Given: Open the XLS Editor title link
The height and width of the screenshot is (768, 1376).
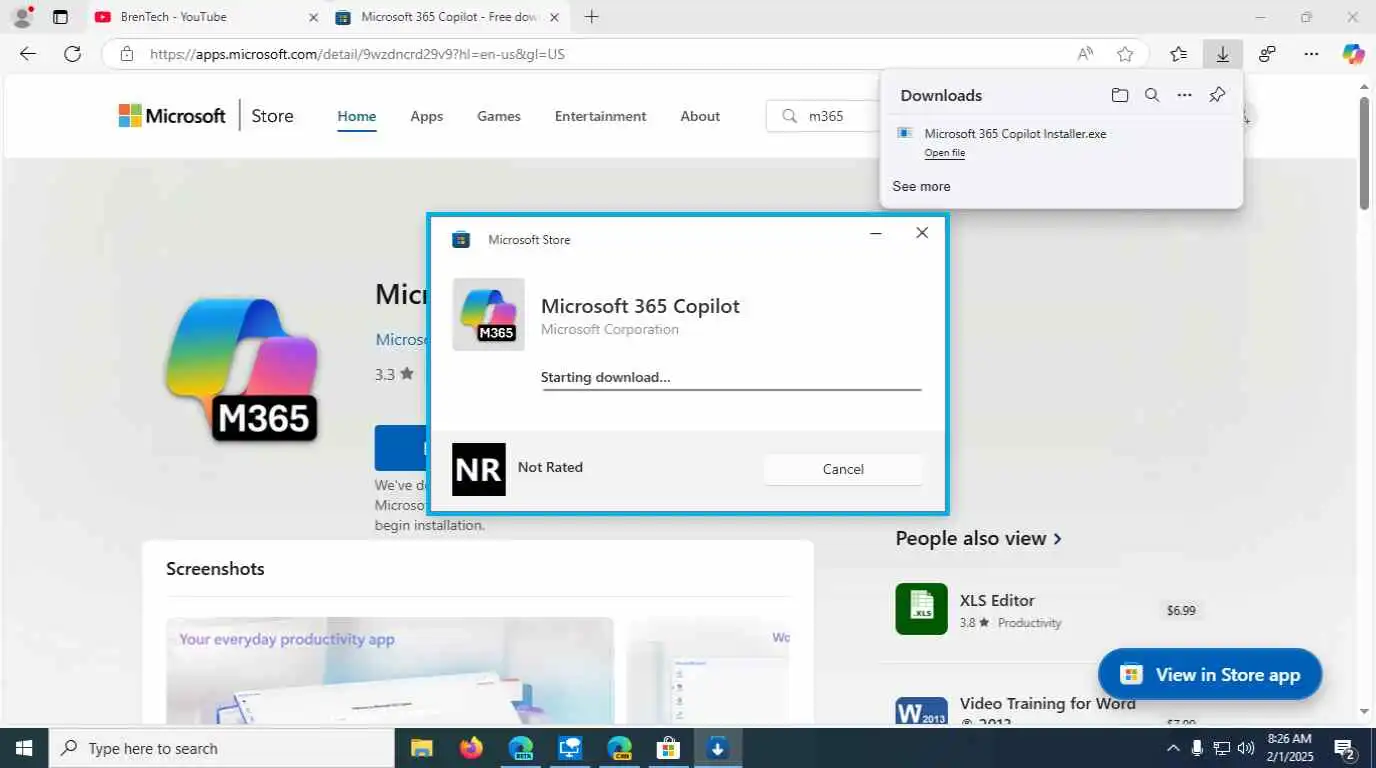Looking at the screenshot, I should click(x=997, y=600).
